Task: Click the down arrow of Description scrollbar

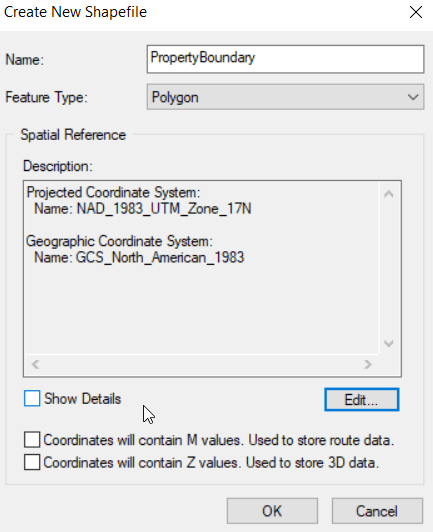Action: click(x=389, y=343)
